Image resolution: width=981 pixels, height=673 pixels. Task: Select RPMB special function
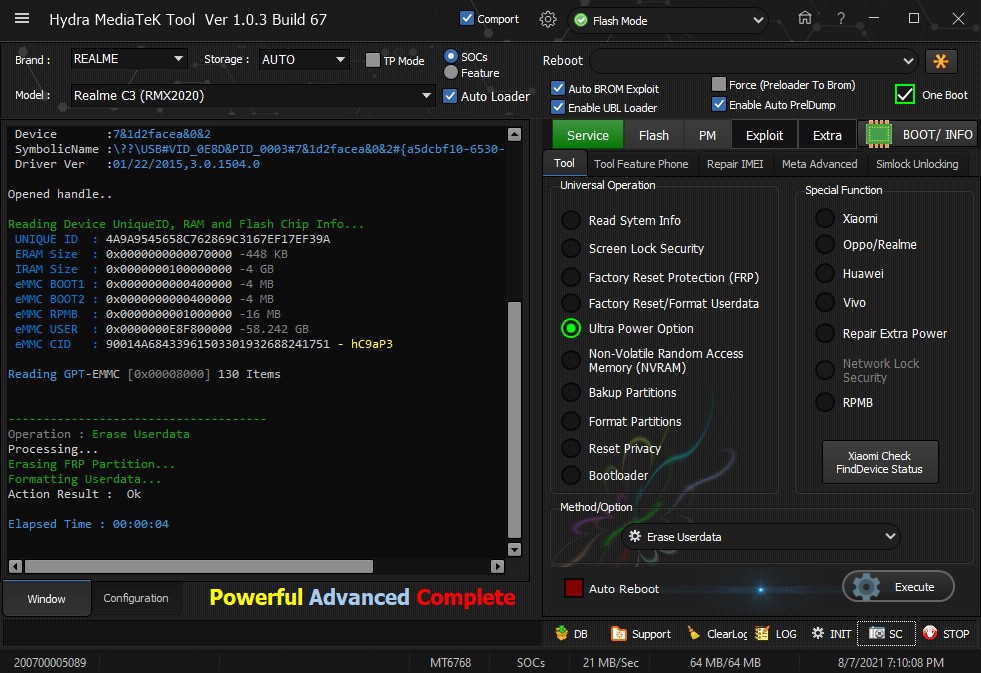[x=825, y=402]
